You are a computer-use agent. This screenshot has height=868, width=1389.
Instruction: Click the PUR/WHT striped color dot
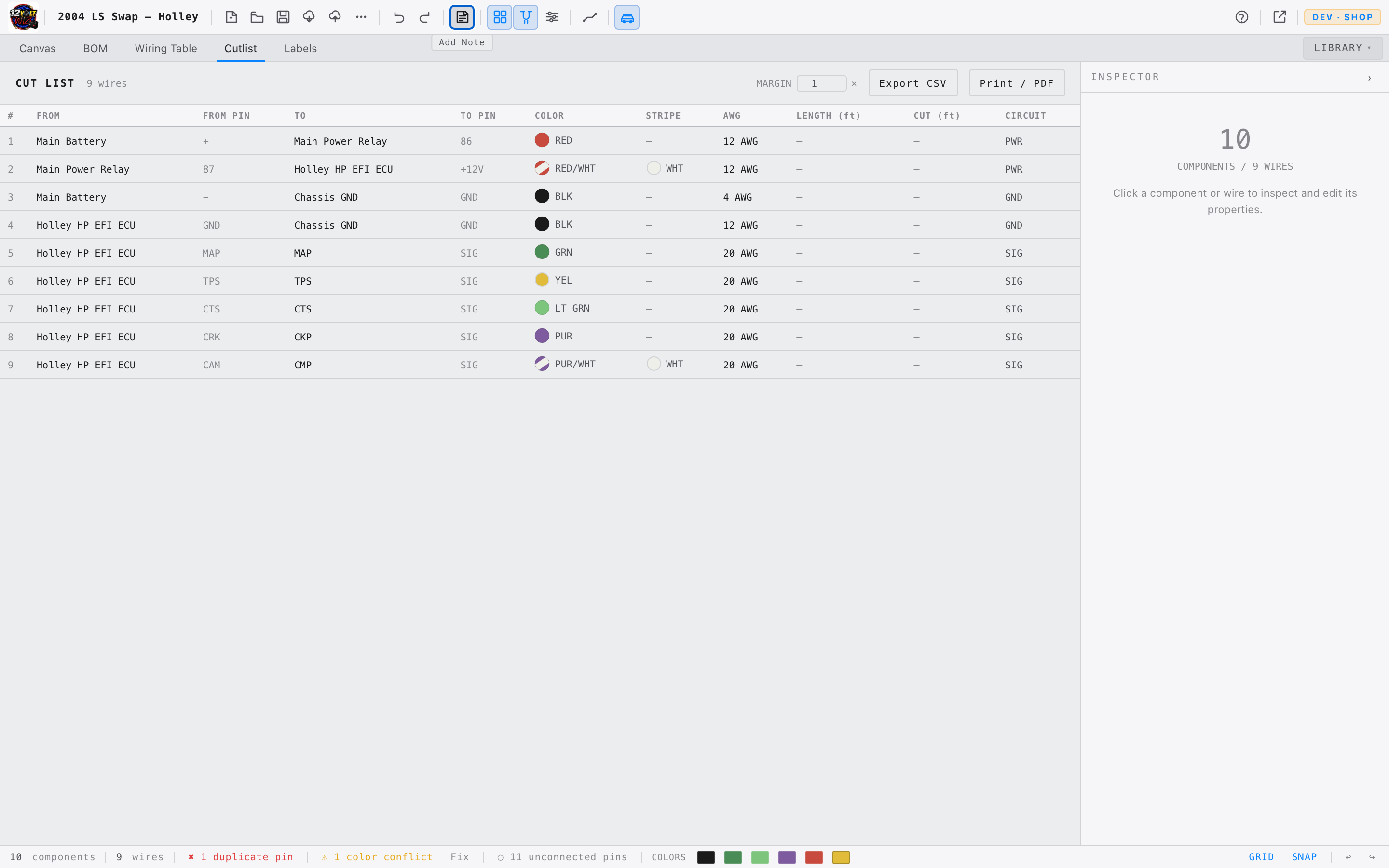542,364
